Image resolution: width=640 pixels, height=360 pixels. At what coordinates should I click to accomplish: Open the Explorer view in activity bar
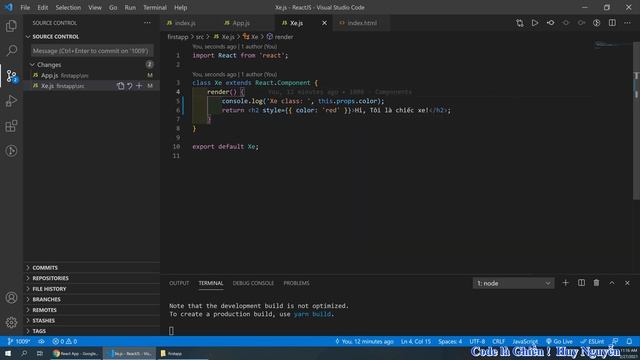click(x=11, y=26)
